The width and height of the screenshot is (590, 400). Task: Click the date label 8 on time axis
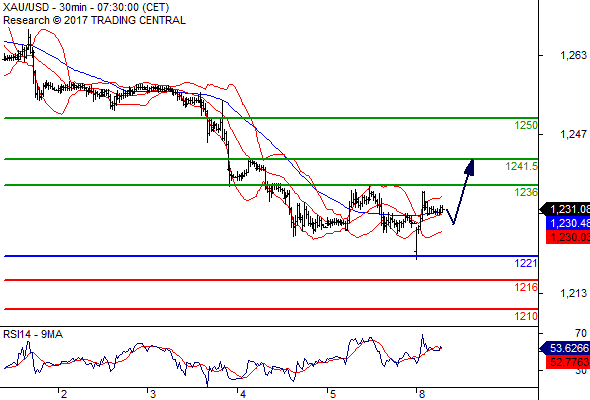(421, 394)
